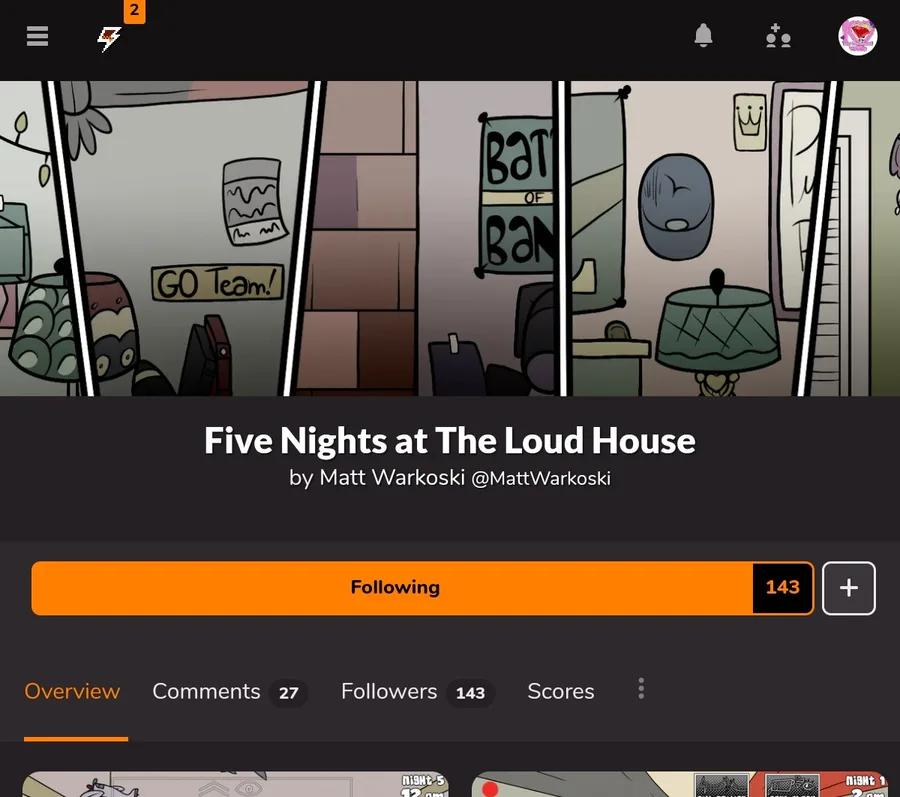900x797 pixels.
Task: Open the Night 1 screenshot thumbnail
Action: pos(680,784)
